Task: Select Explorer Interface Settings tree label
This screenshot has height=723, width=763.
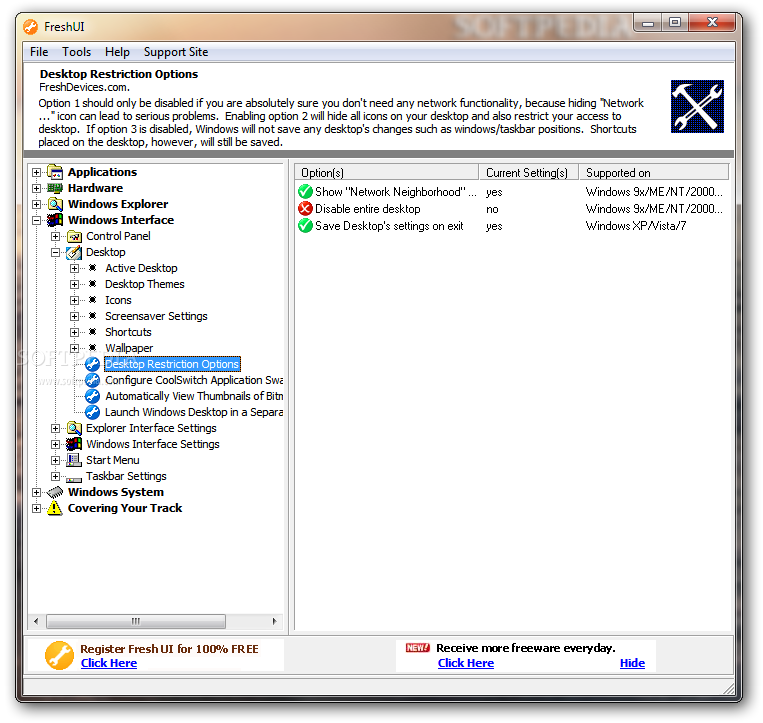Action: [x=151, y=428]
